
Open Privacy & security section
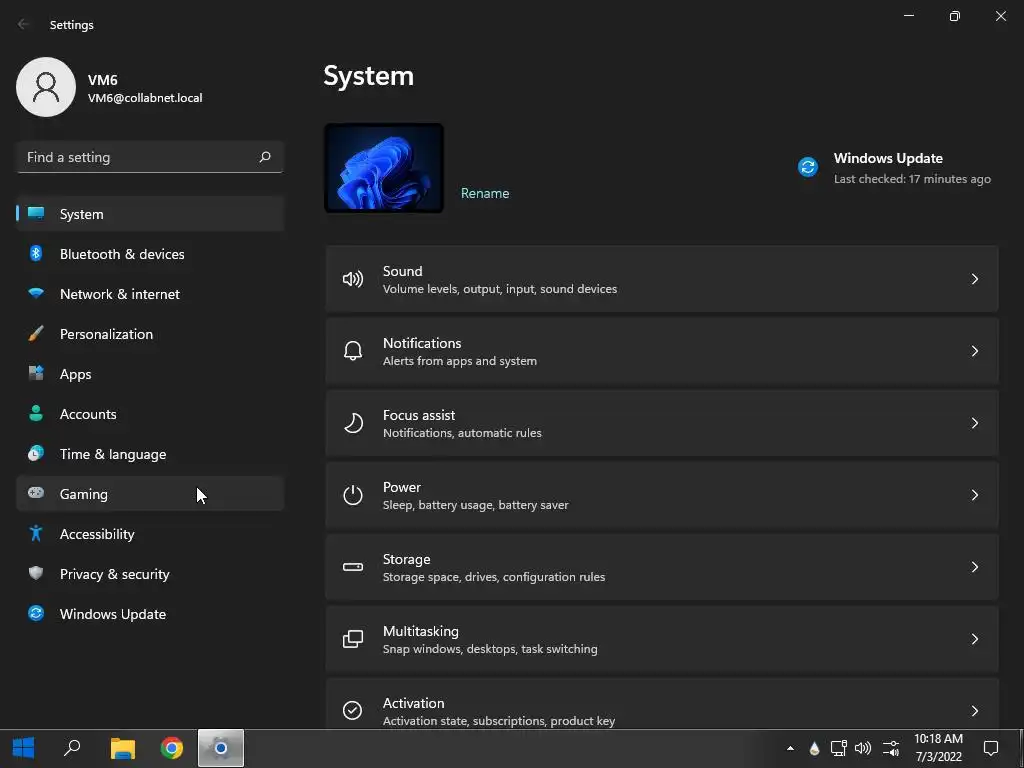click(150, 574)
